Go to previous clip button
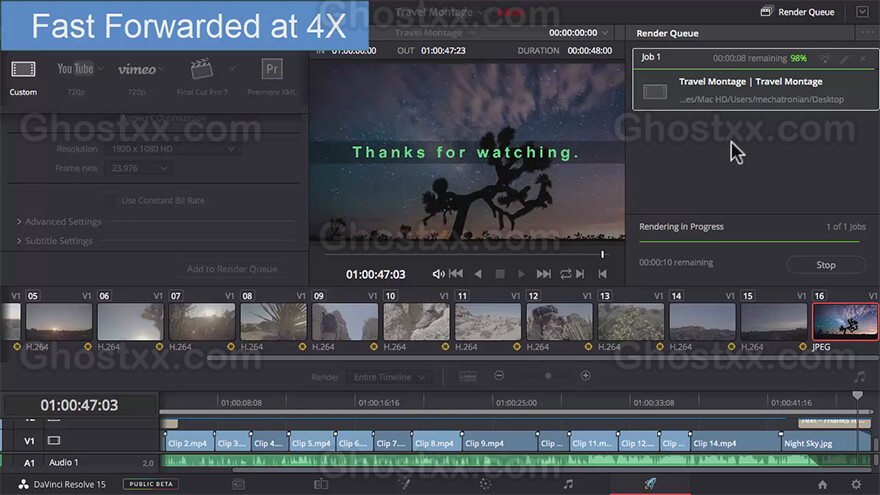Screen dimensions: 880x495 [603, 274]
